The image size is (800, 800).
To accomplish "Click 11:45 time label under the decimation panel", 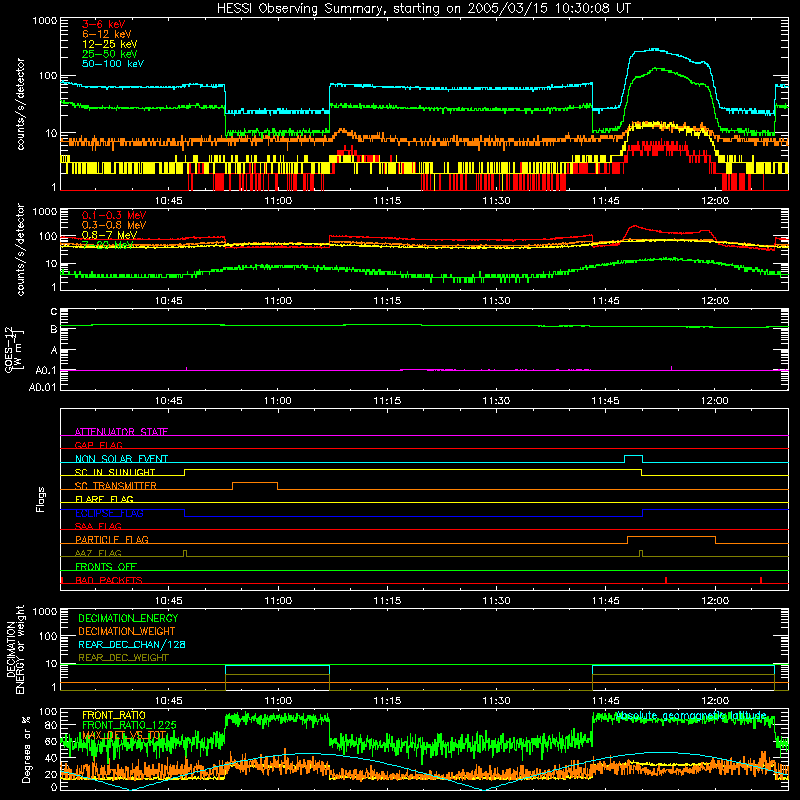I will coord(606,701).
